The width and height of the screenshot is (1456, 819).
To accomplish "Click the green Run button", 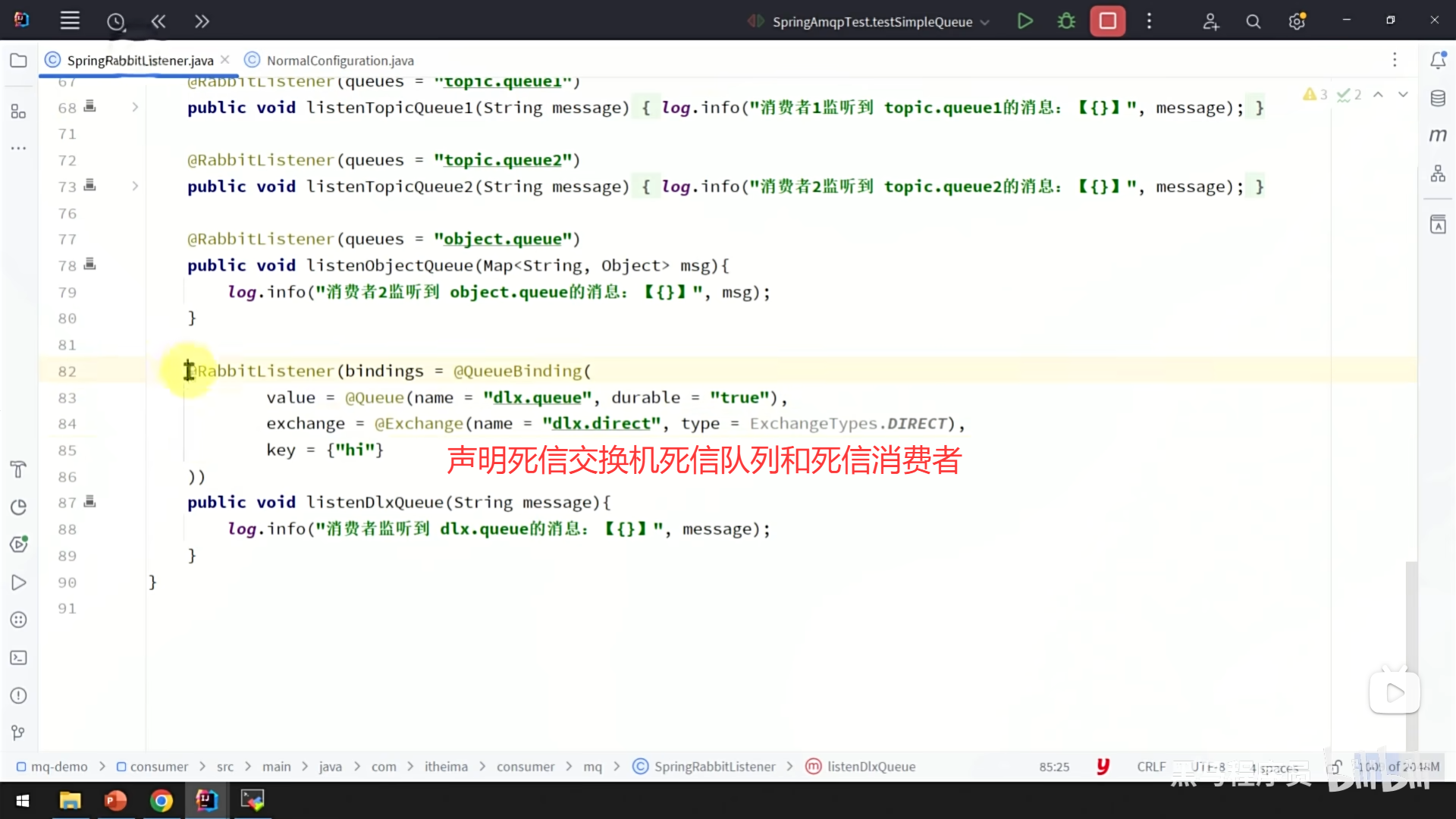I will coord(1025,21).
